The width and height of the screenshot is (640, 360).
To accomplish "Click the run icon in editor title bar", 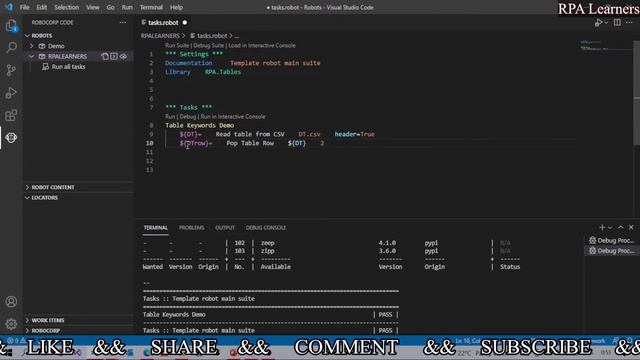I will pos(598,23).
